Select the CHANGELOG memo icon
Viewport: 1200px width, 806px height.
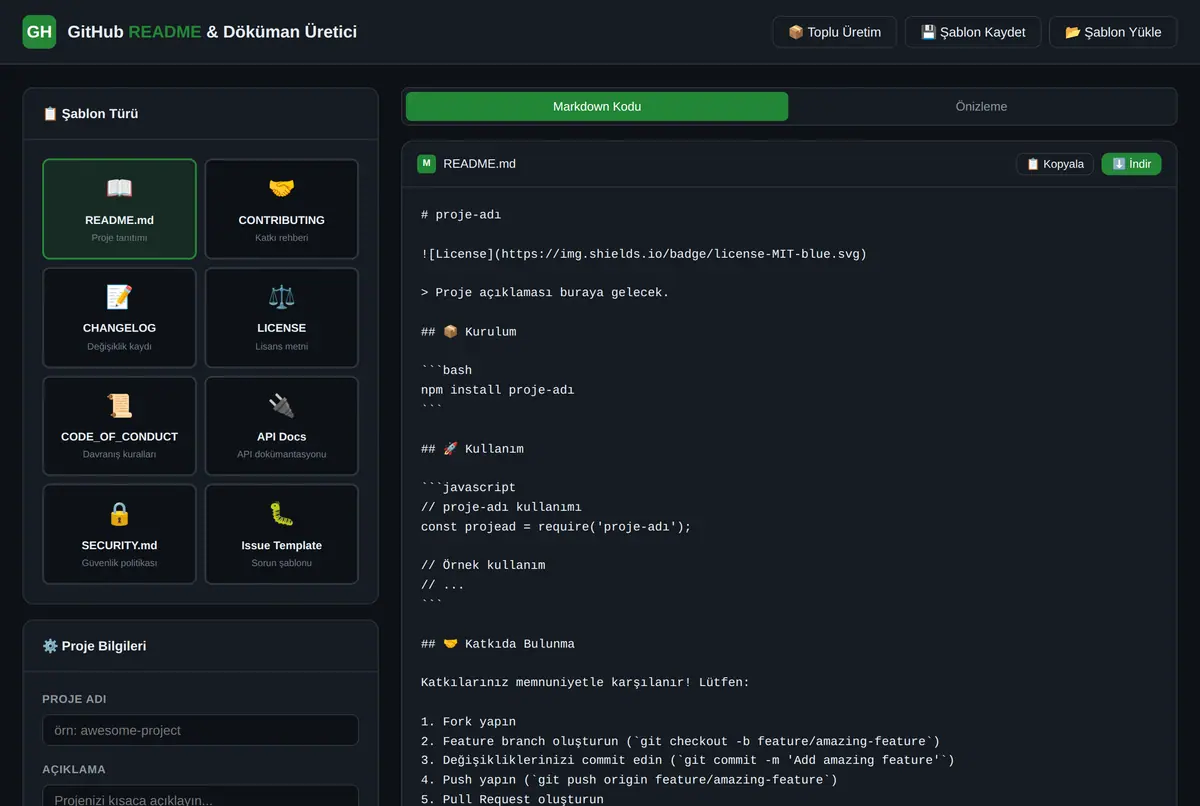pos(119,297)
